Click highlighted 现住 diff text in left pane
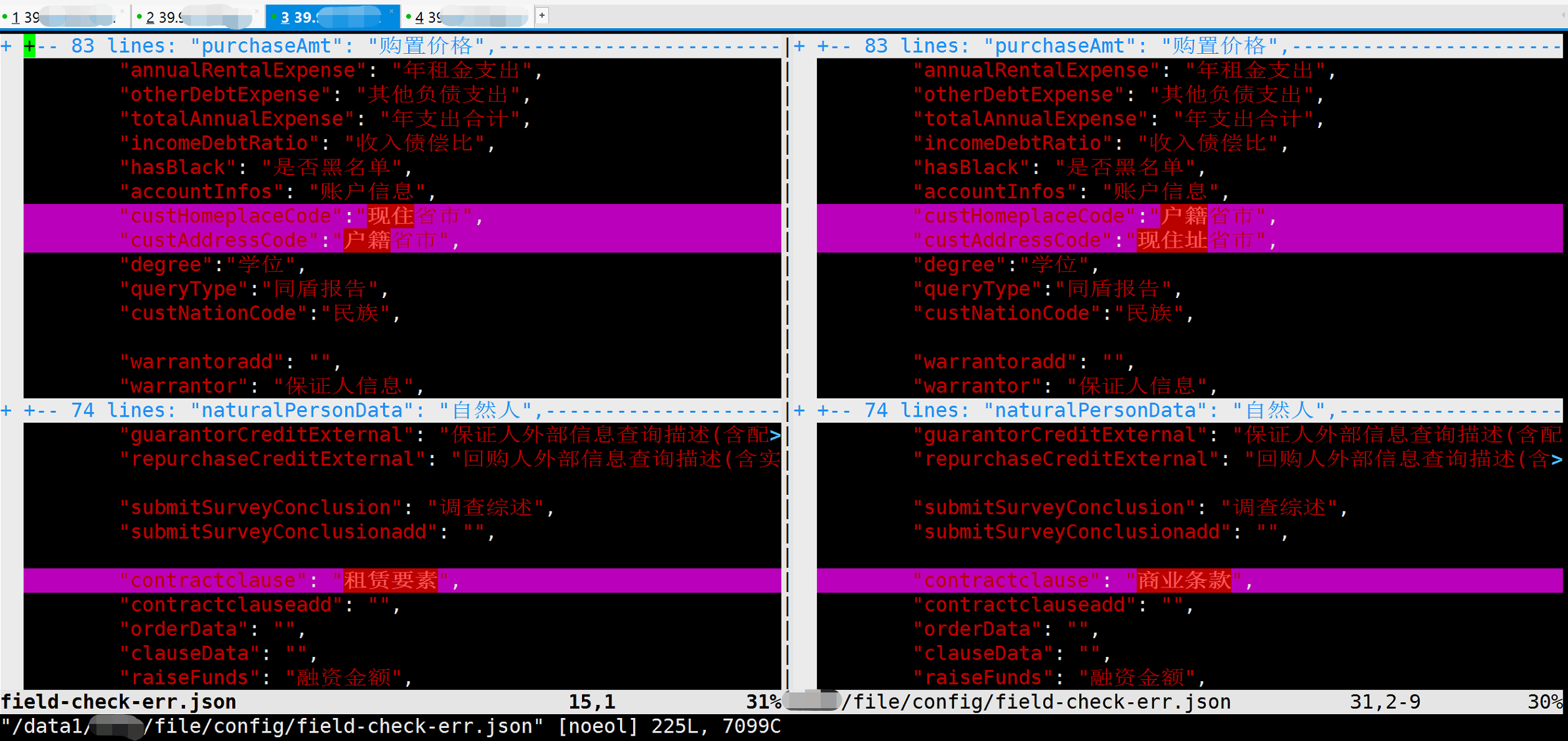Viewport: 1568px width, 741px height. pos(390,216)
